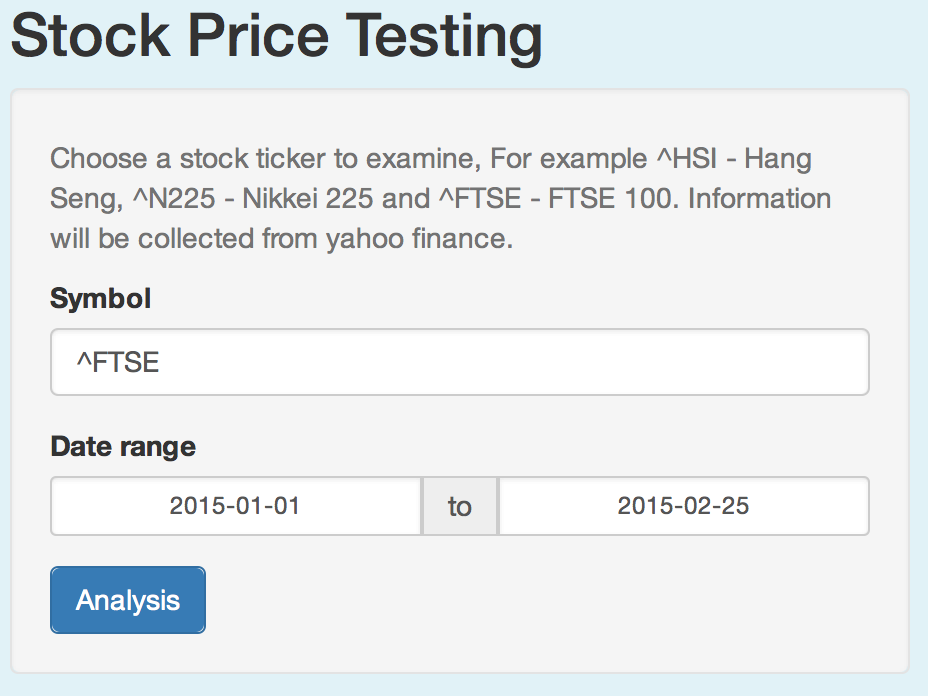
Task: Click ^FTSE ticker in the description paragraph
Action: pos(480,199)
